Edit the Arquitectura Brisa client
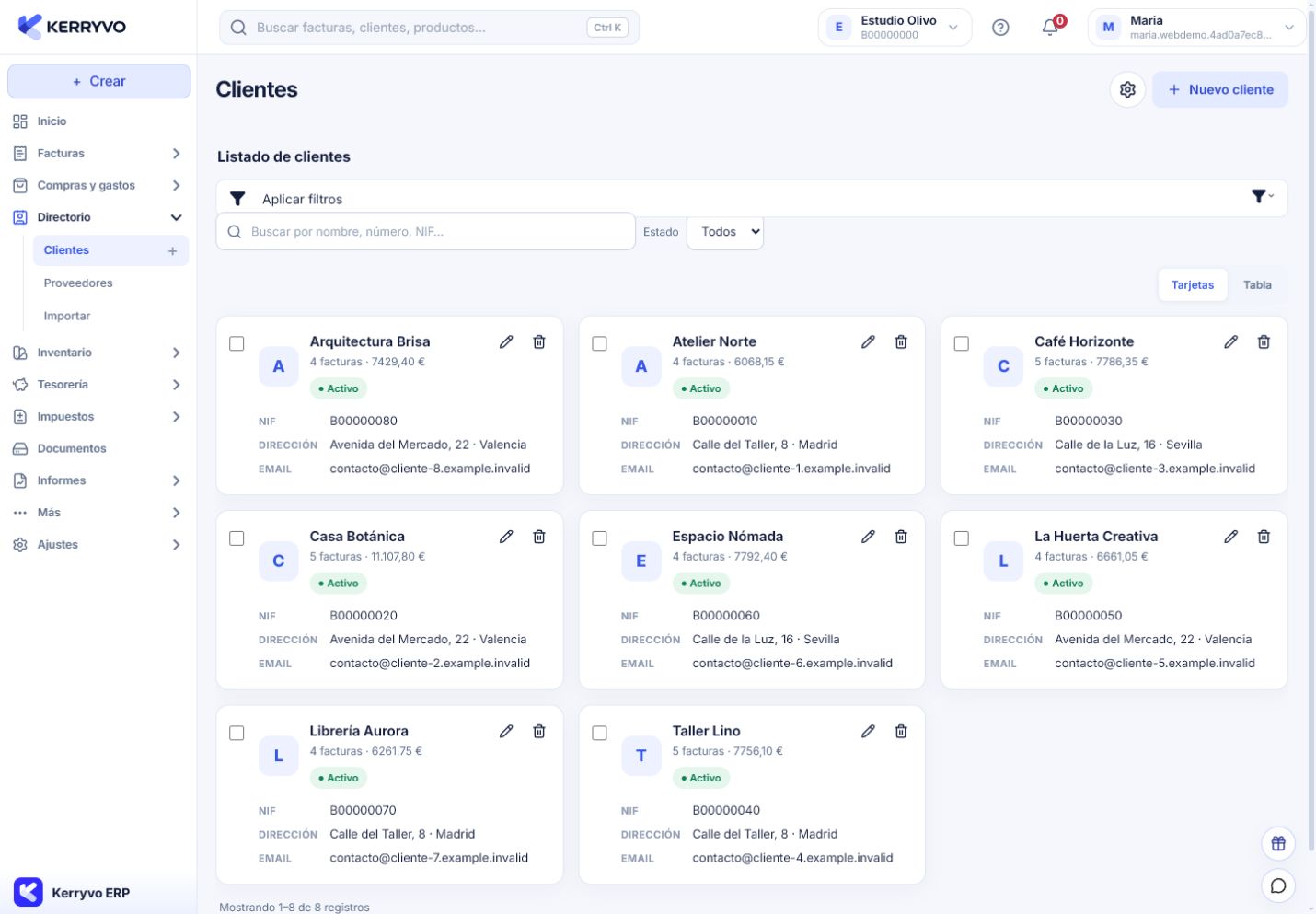 506,341
